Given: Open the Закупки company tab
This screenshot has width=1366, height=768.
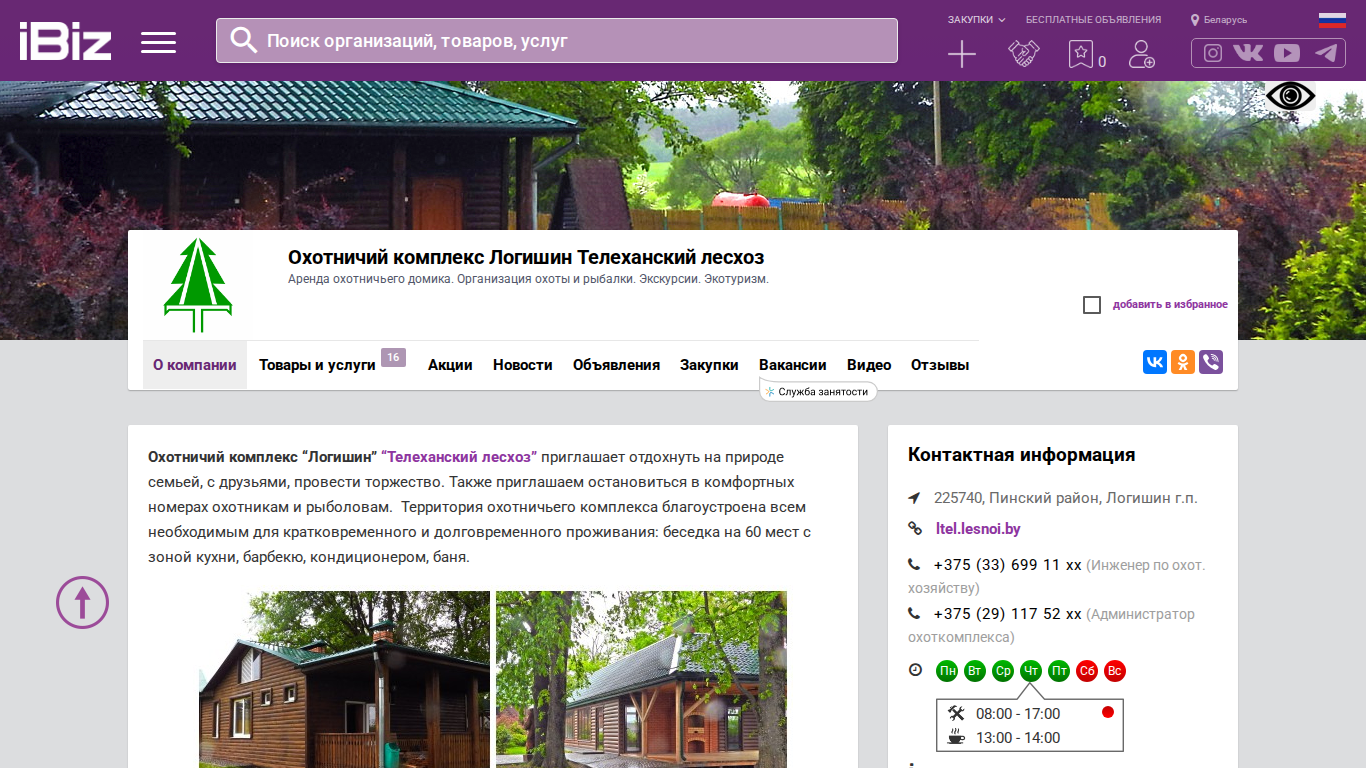Looking at the screenshot, I should (709, 365).
